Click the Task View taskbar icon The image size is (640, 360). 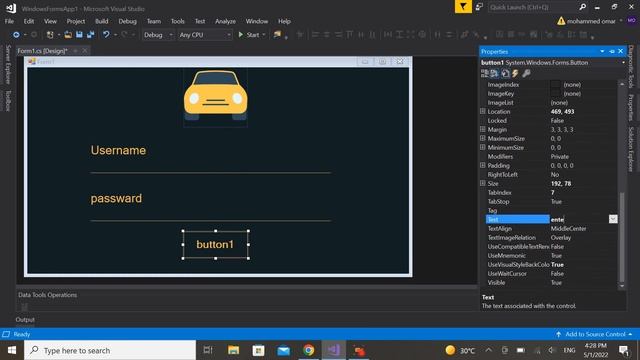208,350
